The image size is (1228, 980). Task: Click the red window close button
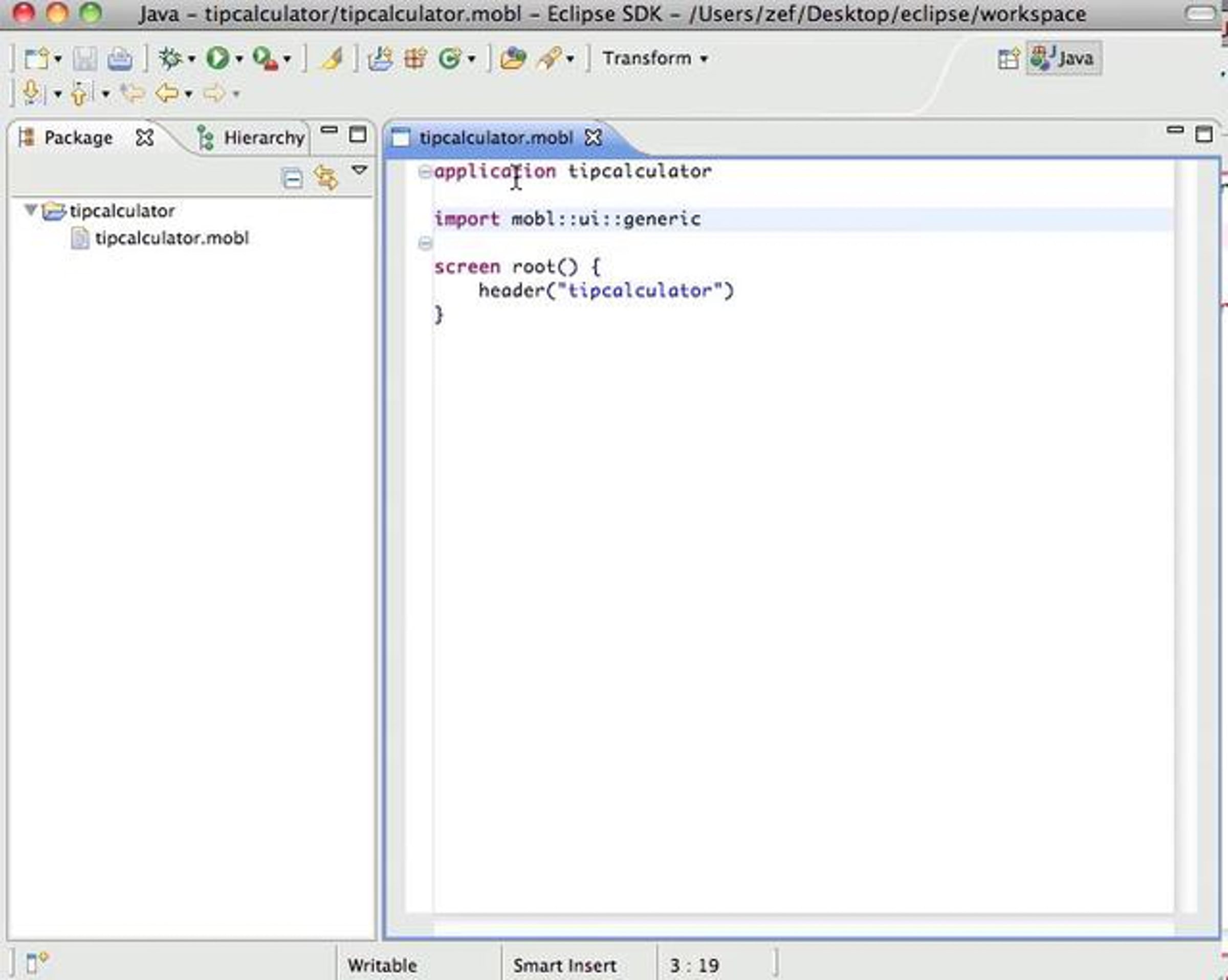pos(24,12)
